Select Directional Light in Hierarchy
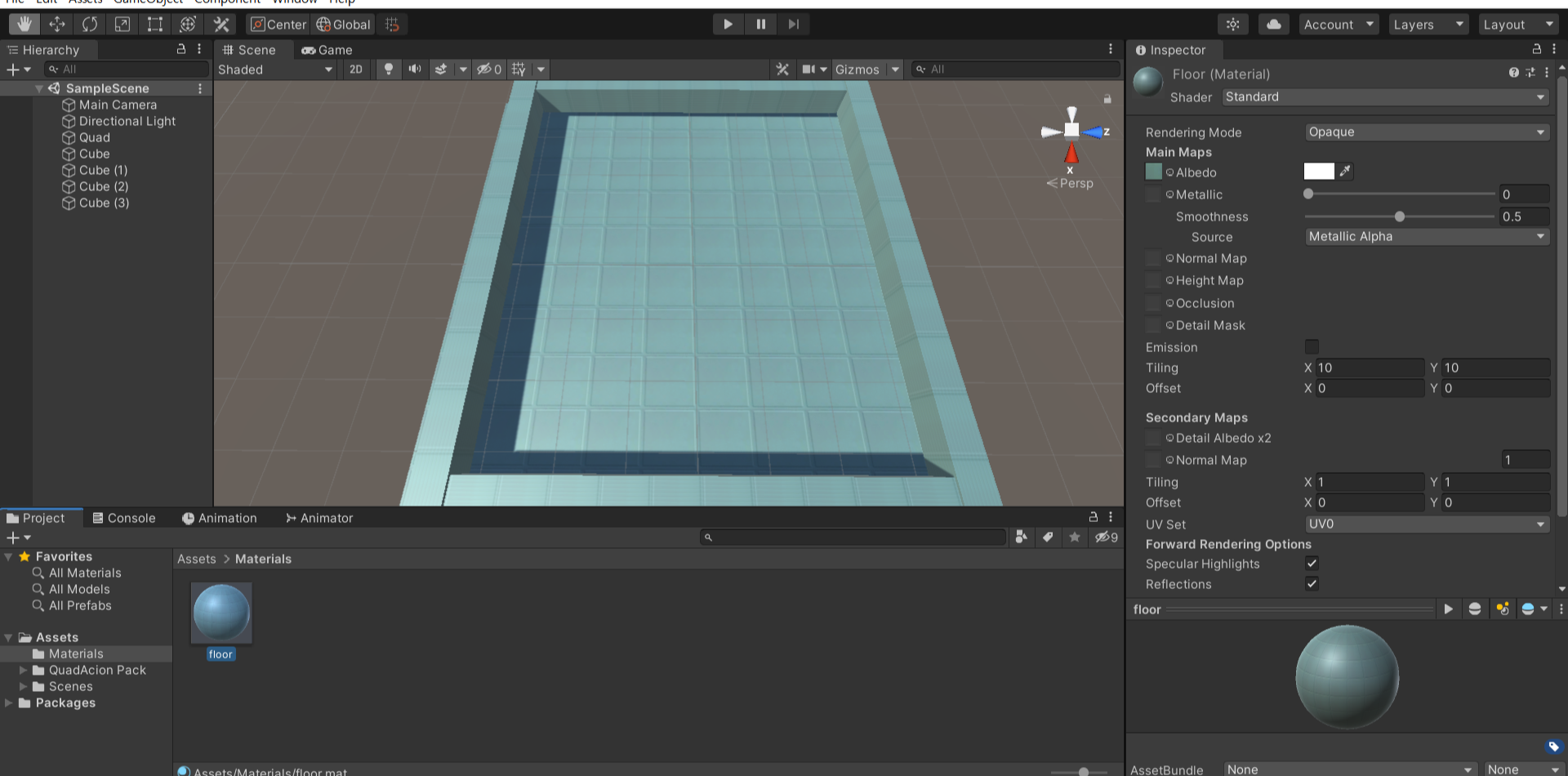 point(127,121)
